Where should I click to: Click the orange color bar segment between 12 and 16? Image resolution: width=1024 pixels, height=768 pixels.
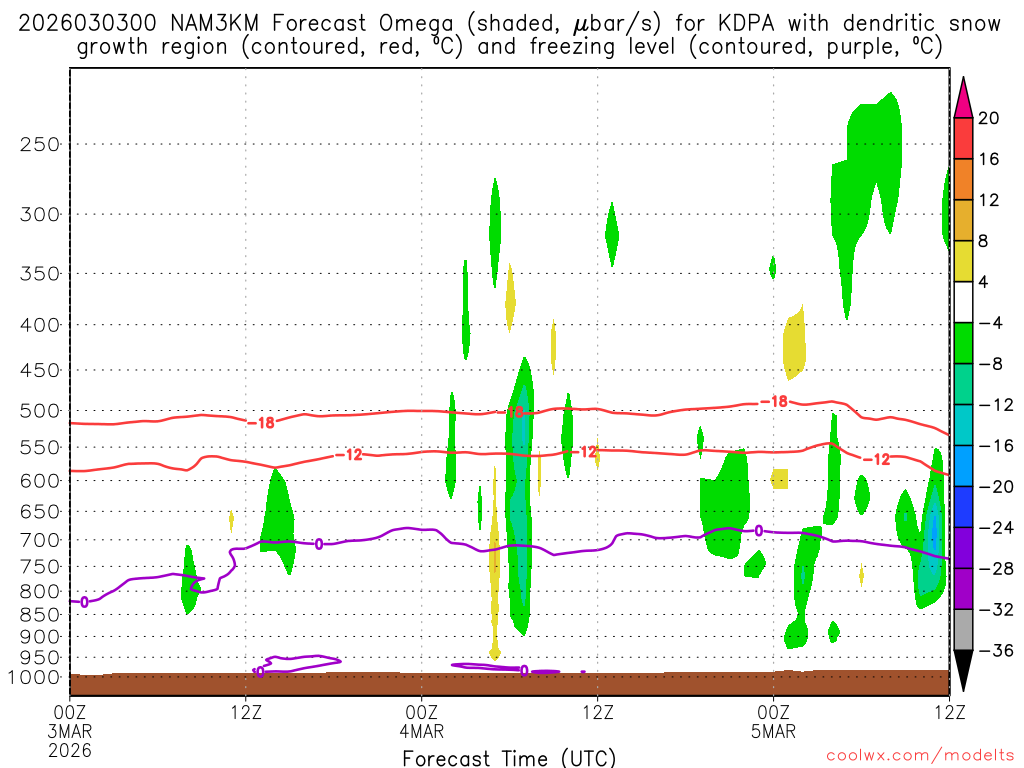tap(963, 180)
